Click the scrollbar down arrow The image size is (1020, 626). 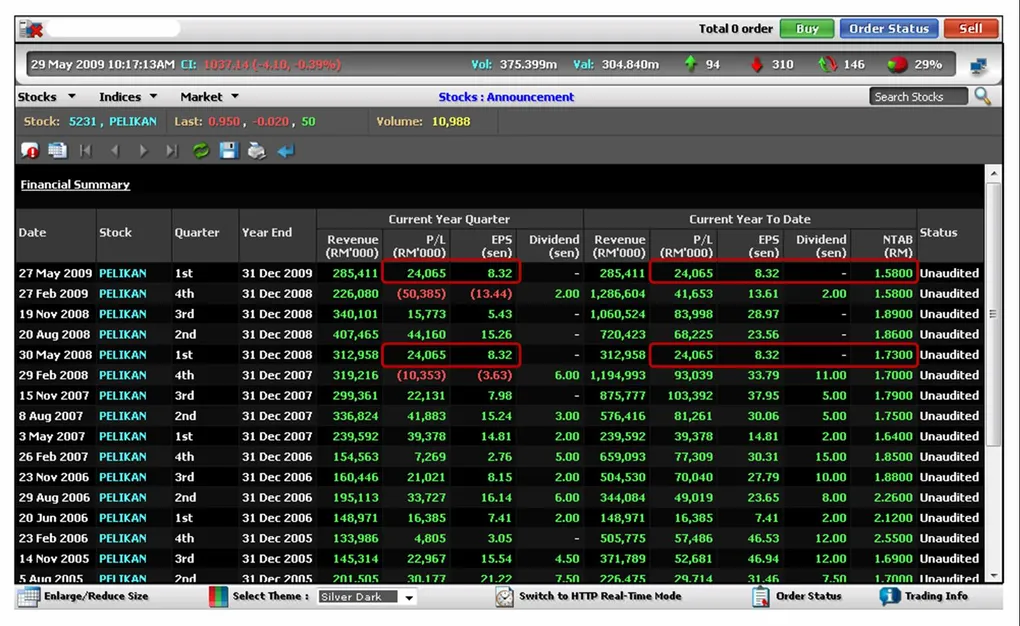point(993,577)
